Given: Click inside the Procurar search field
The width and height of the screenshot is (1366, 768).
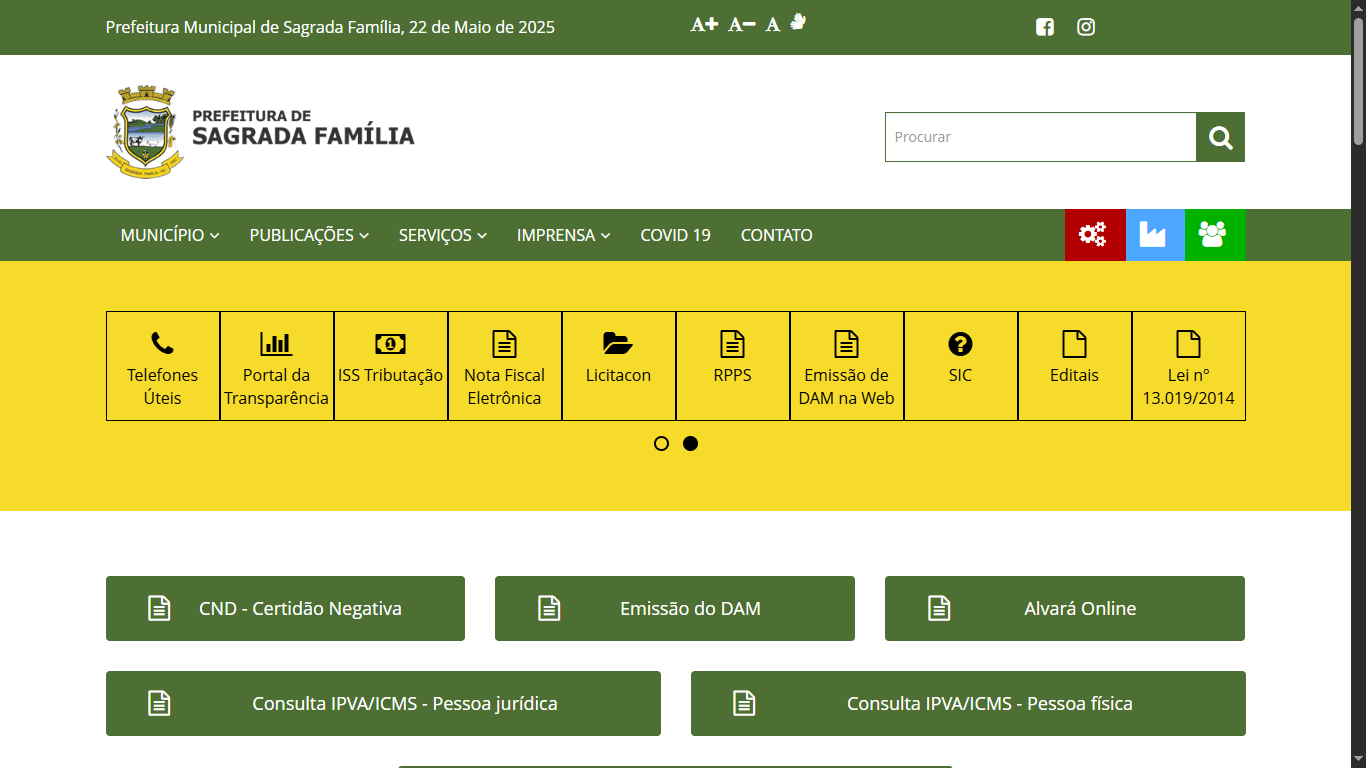Looking at the screenshot, I should pos(1040,137).
